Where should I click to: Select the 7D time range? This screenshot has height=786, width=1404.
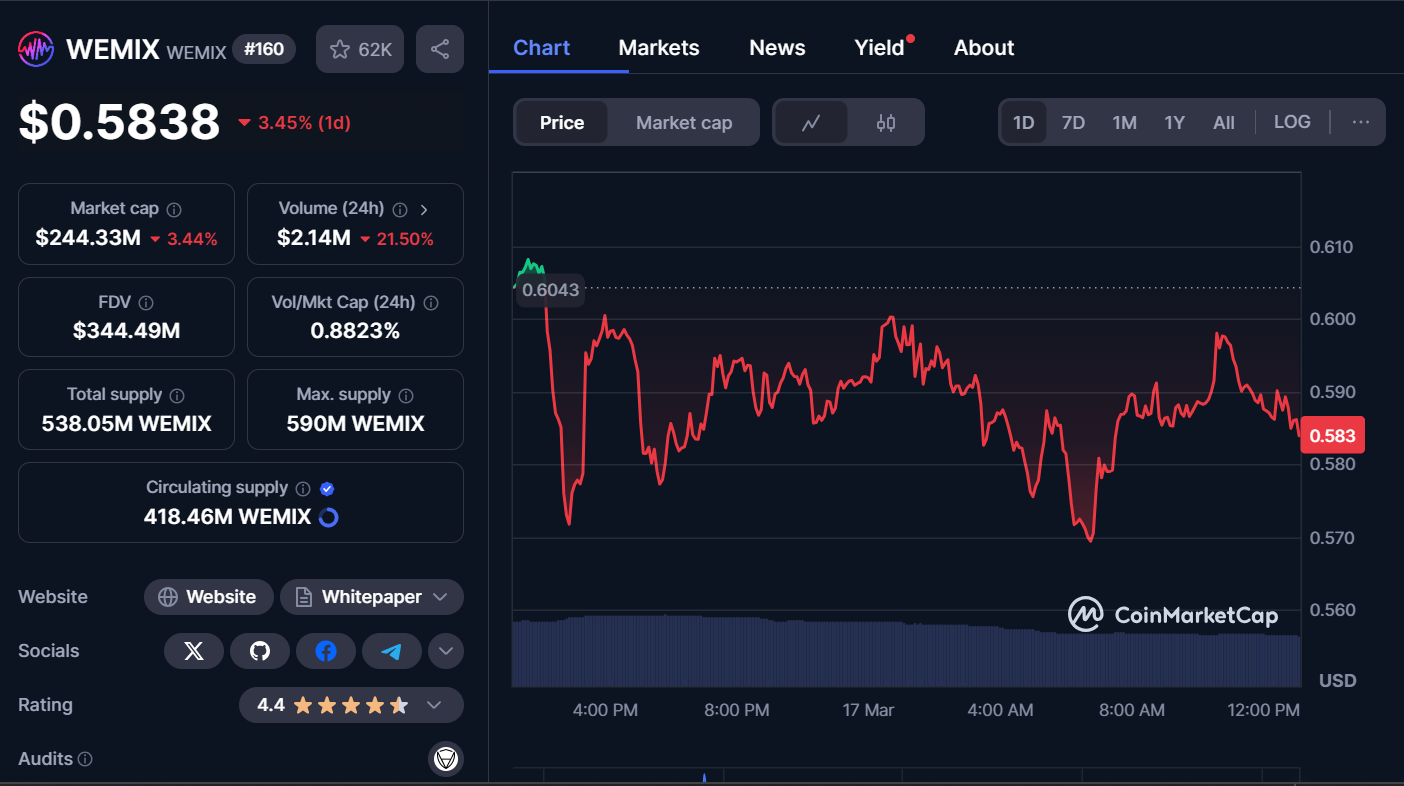pyautogui.click(x=1073, y=122)
